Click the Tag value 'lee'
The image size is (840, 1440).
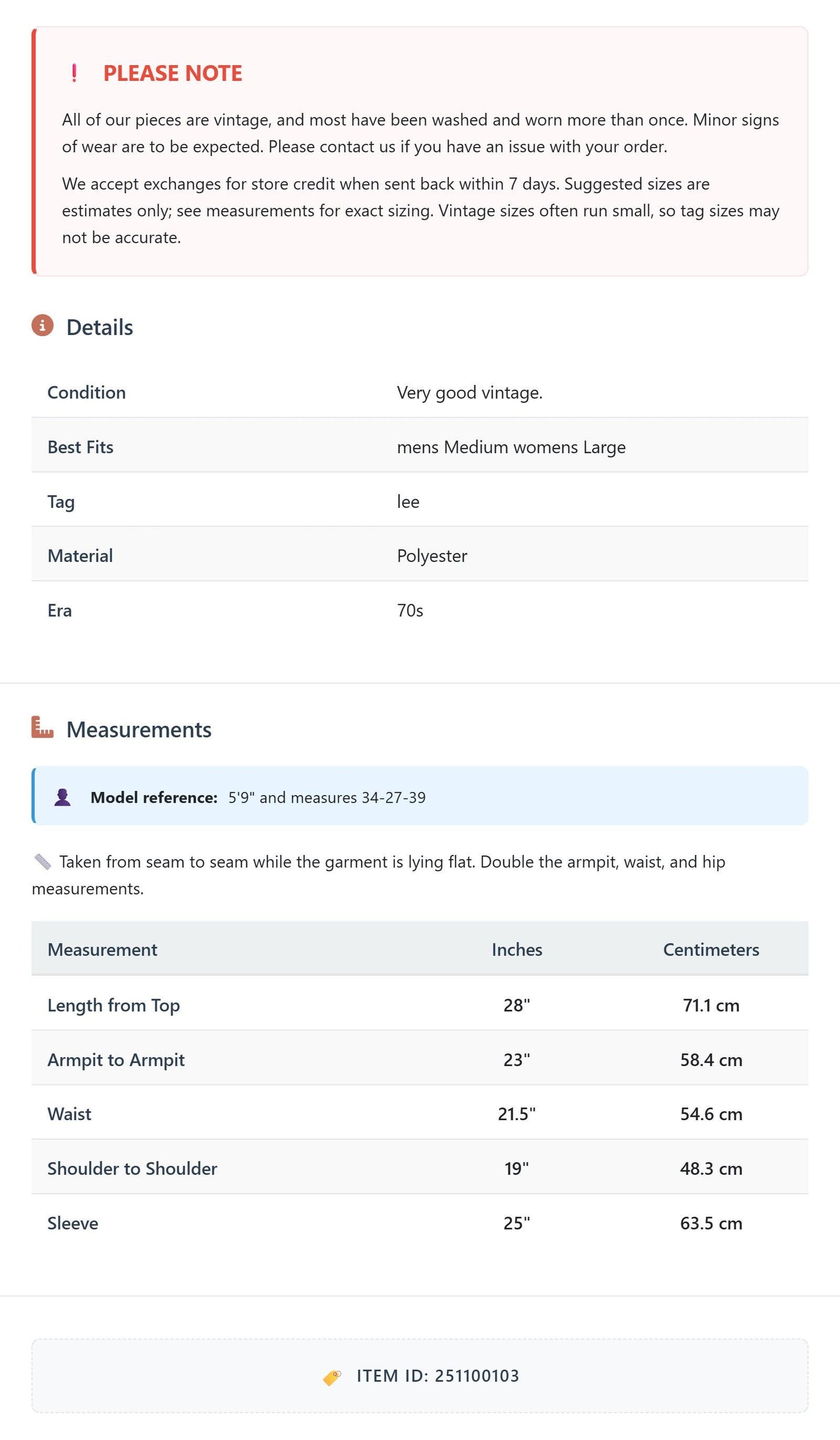point(408,501)
